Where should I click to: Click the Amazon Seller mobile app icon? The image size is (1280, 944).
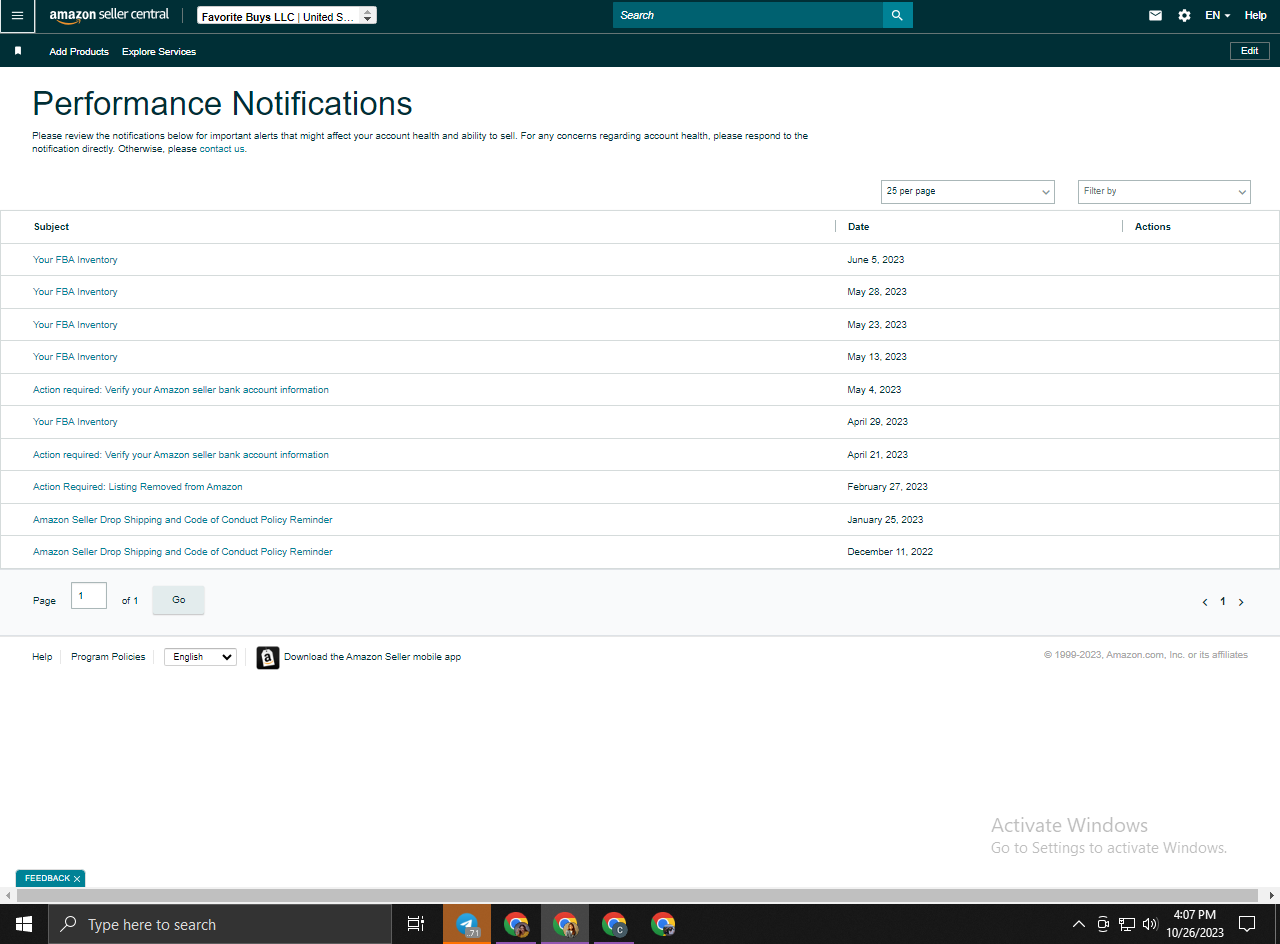tap(268, 657)
